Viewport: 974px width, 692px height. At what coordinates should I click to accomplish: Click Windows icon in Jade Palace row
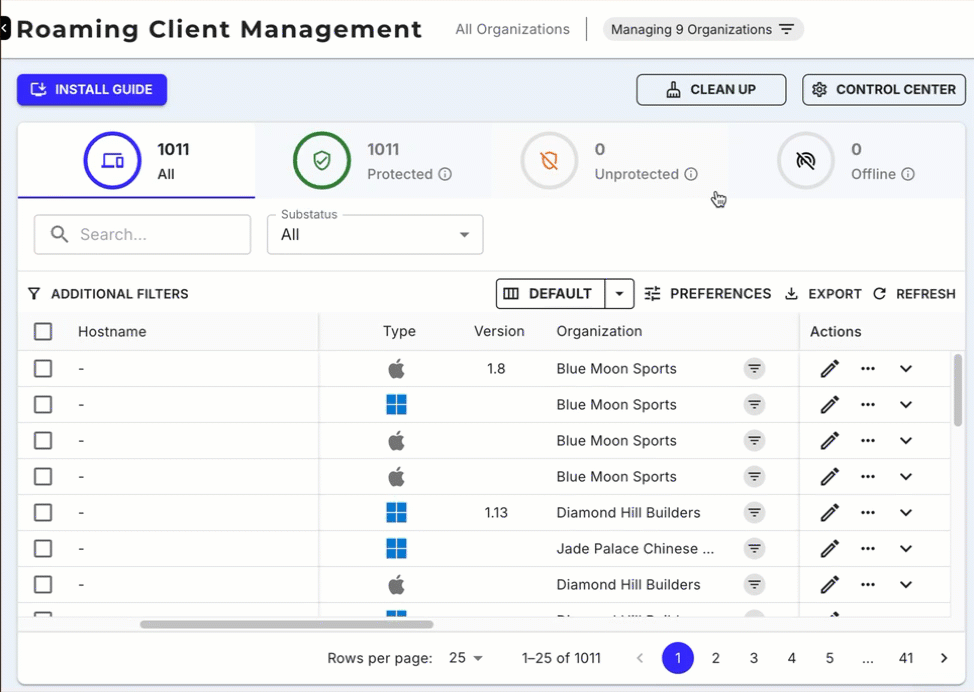[x=396, y=549]
